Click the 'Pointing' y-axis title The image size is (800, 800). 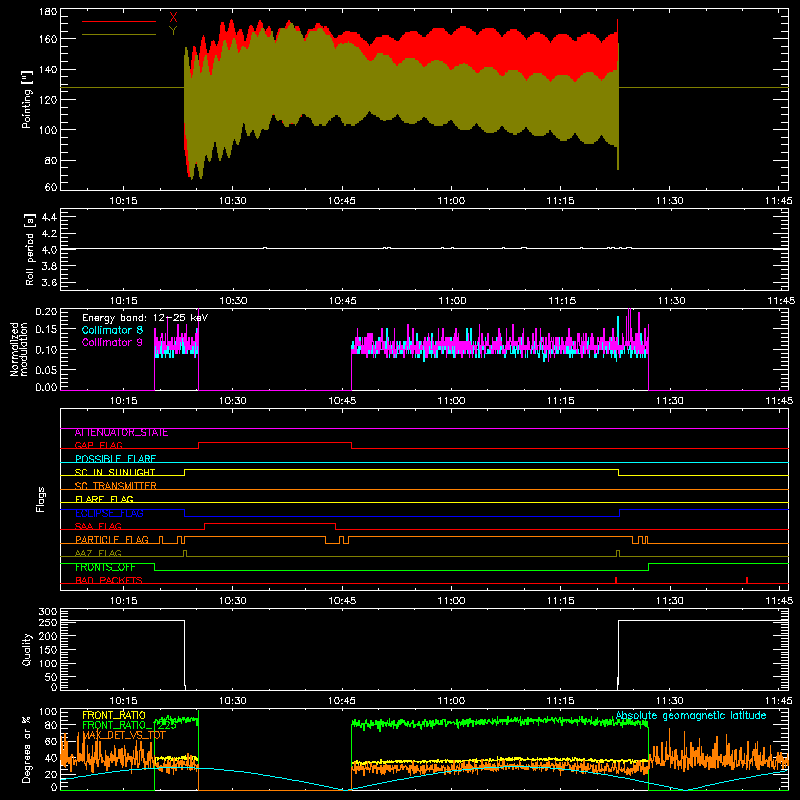27,99
